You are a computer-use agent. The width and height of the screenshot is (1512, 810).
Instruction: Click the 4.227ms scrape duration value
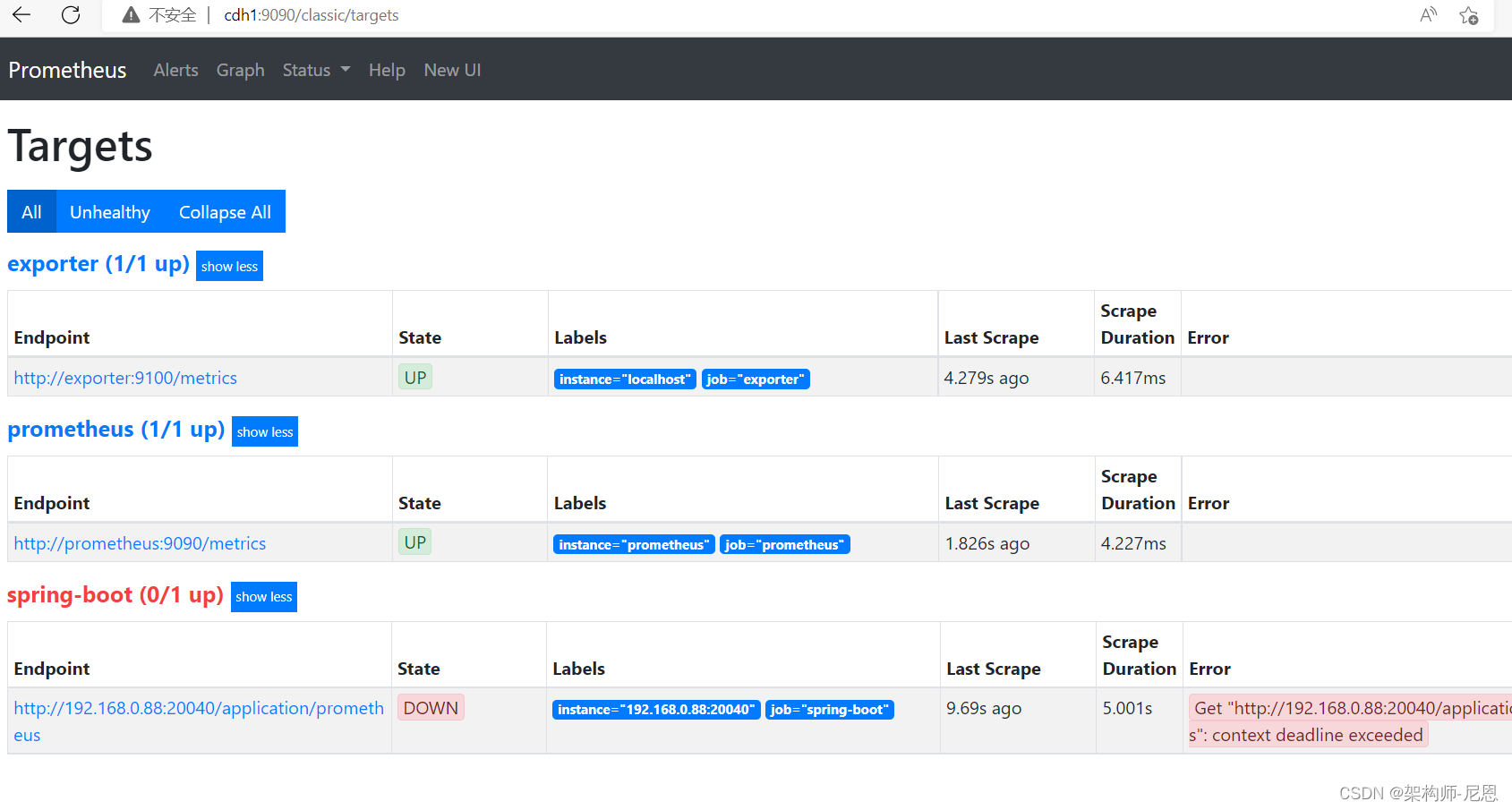(x=1133, y=543)
